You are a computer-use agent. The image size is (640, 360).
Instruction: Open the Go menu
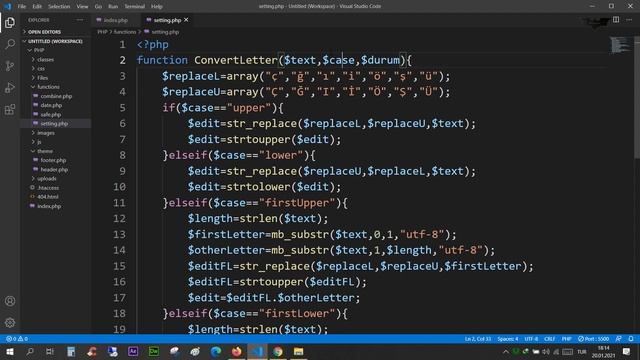click(98, 7)
